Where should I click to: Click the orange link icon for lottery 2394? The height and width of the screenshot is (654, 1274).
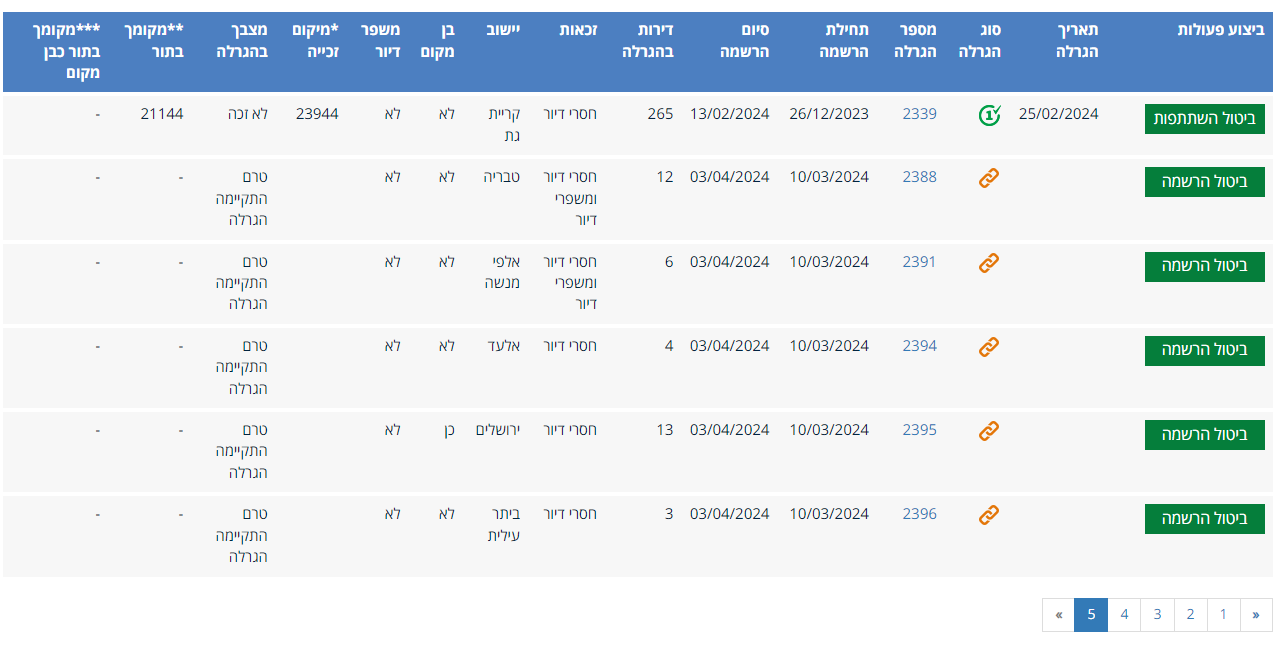(x=989, y=347)
